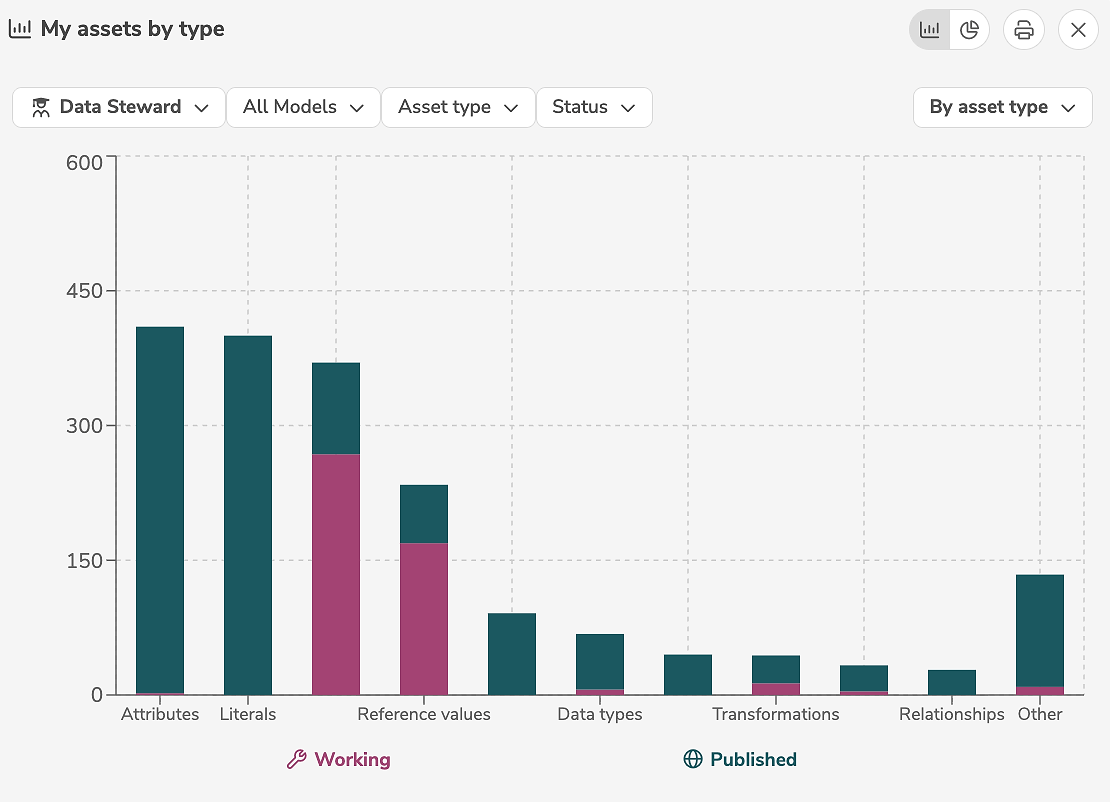This screenshot has height=802, width=1110.
Task: Toggle the Working legend series
Action: click(352, 759)
